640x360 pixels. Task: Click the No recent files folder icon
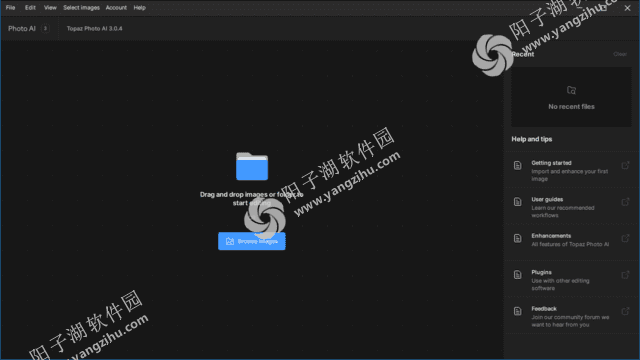tap(571, 90)
